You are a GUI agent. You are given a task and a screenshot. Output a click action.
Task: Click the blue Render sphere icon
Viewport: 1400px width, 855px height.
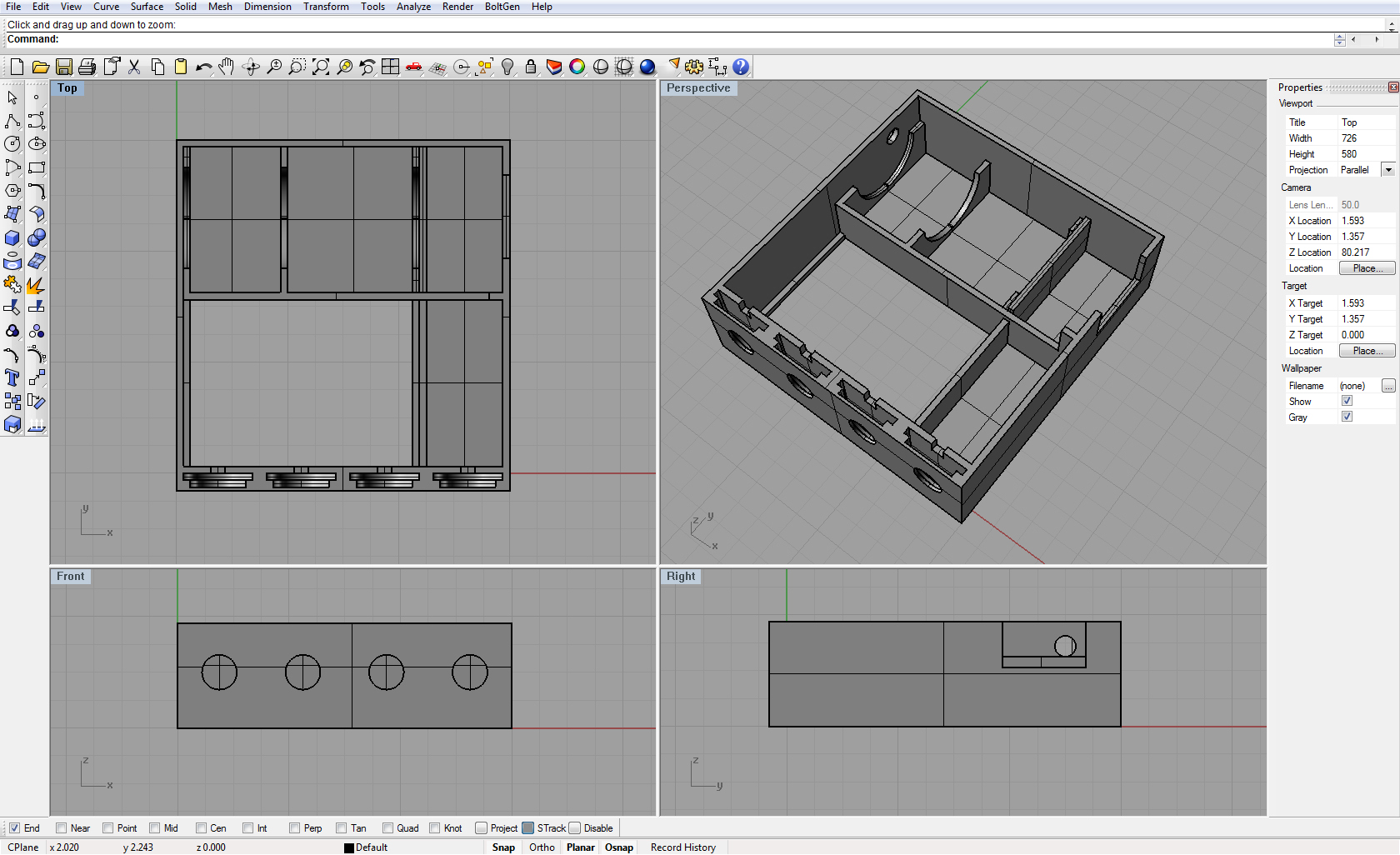tap(647, 67)
